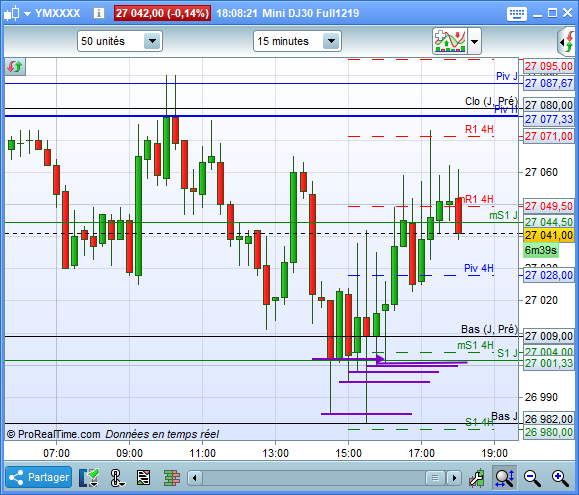Click the 27 049,50 price label
The image size is (579, 495).
[x=549, y=206]
